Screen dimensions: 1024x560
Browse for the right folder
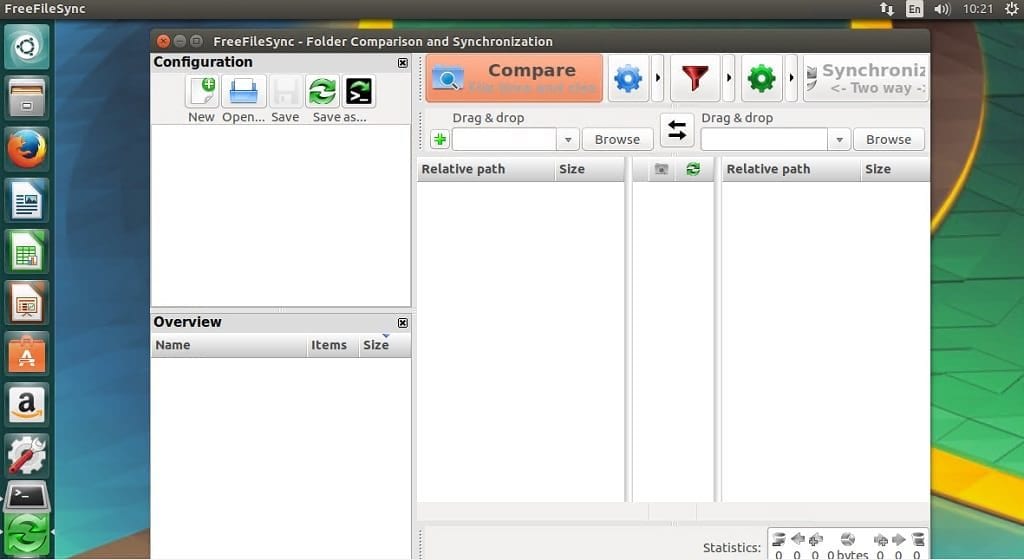pos(889,139)
